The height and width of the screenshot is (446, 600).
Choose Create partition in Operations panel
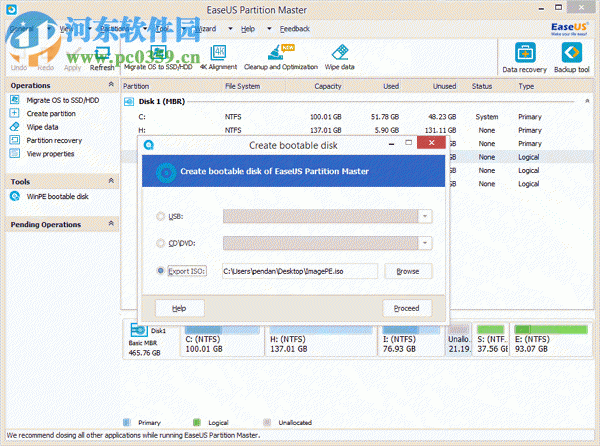[x=51, y=114]
